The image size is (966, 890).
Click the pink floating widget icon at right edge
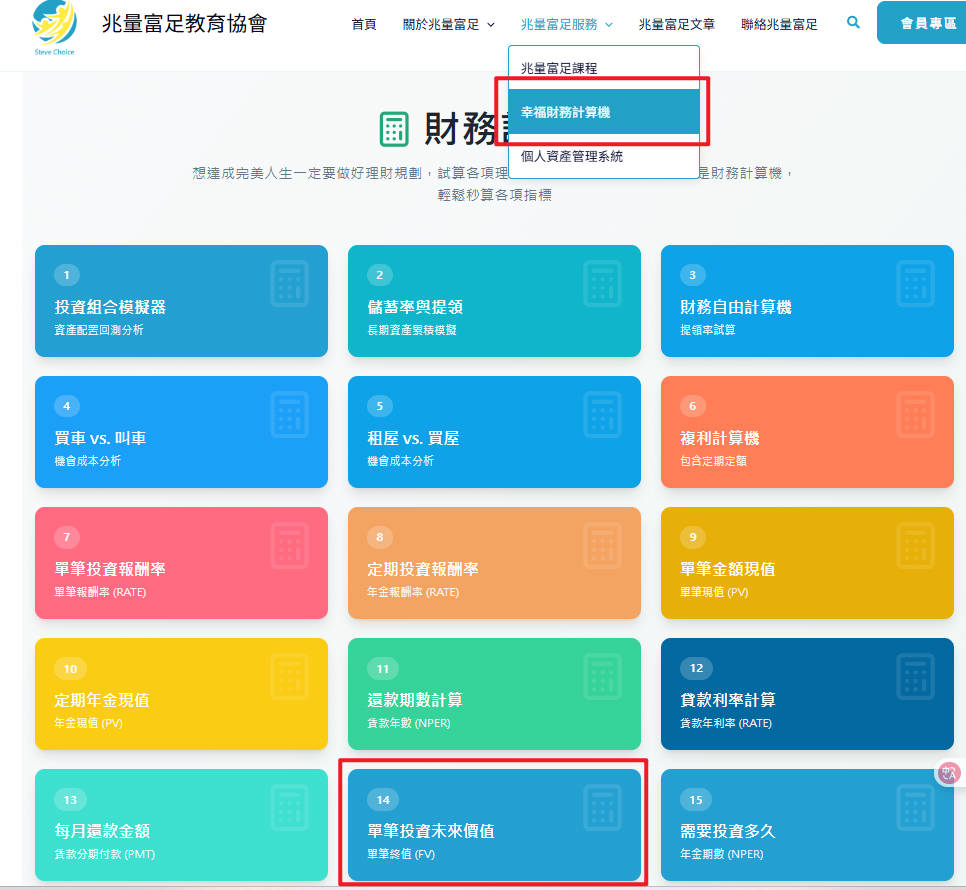pyautogui.click(x=949, y=772)
